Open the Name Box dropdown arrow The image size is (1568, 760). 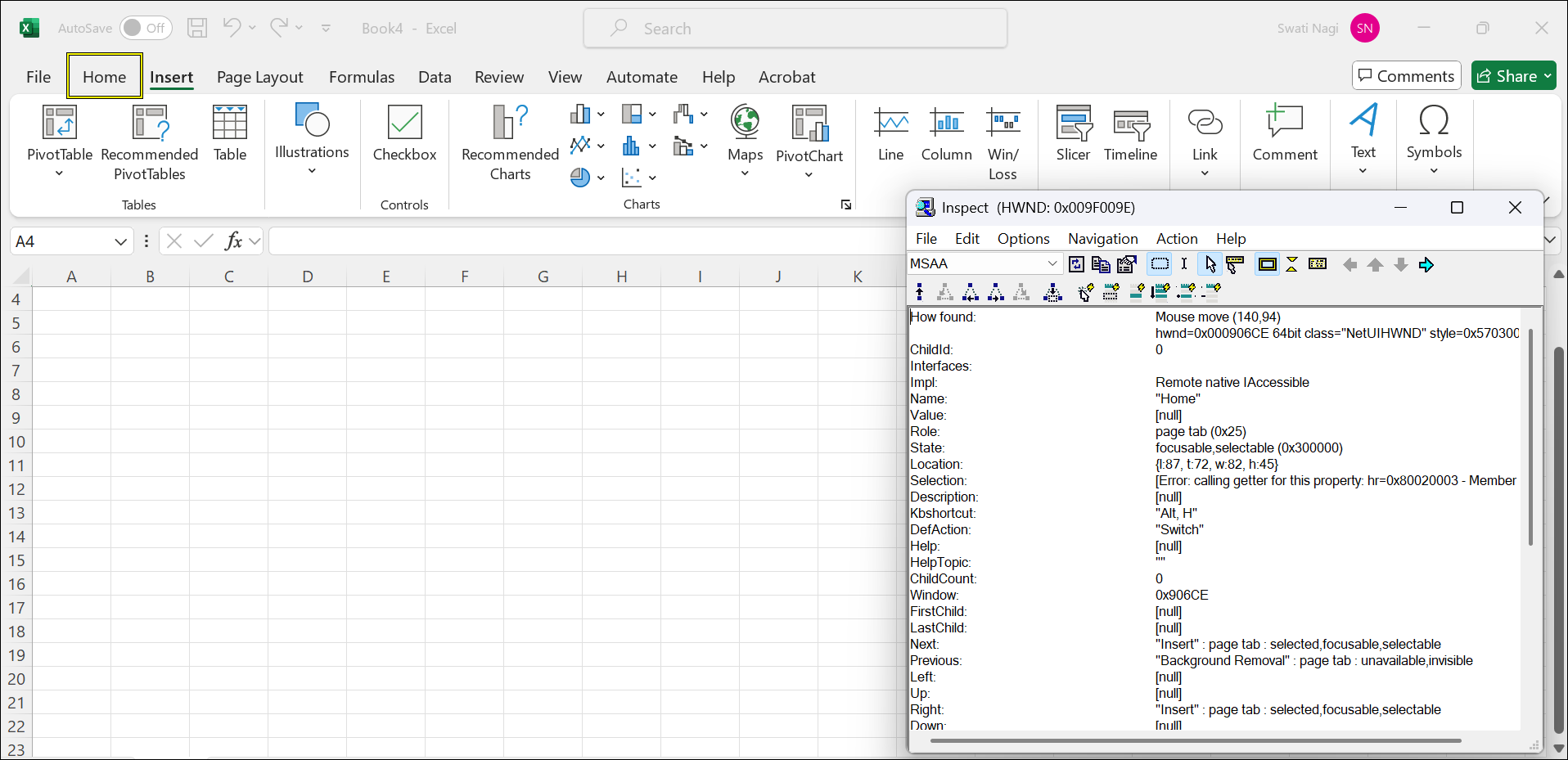pyautogui.click(x=120, y=241)
